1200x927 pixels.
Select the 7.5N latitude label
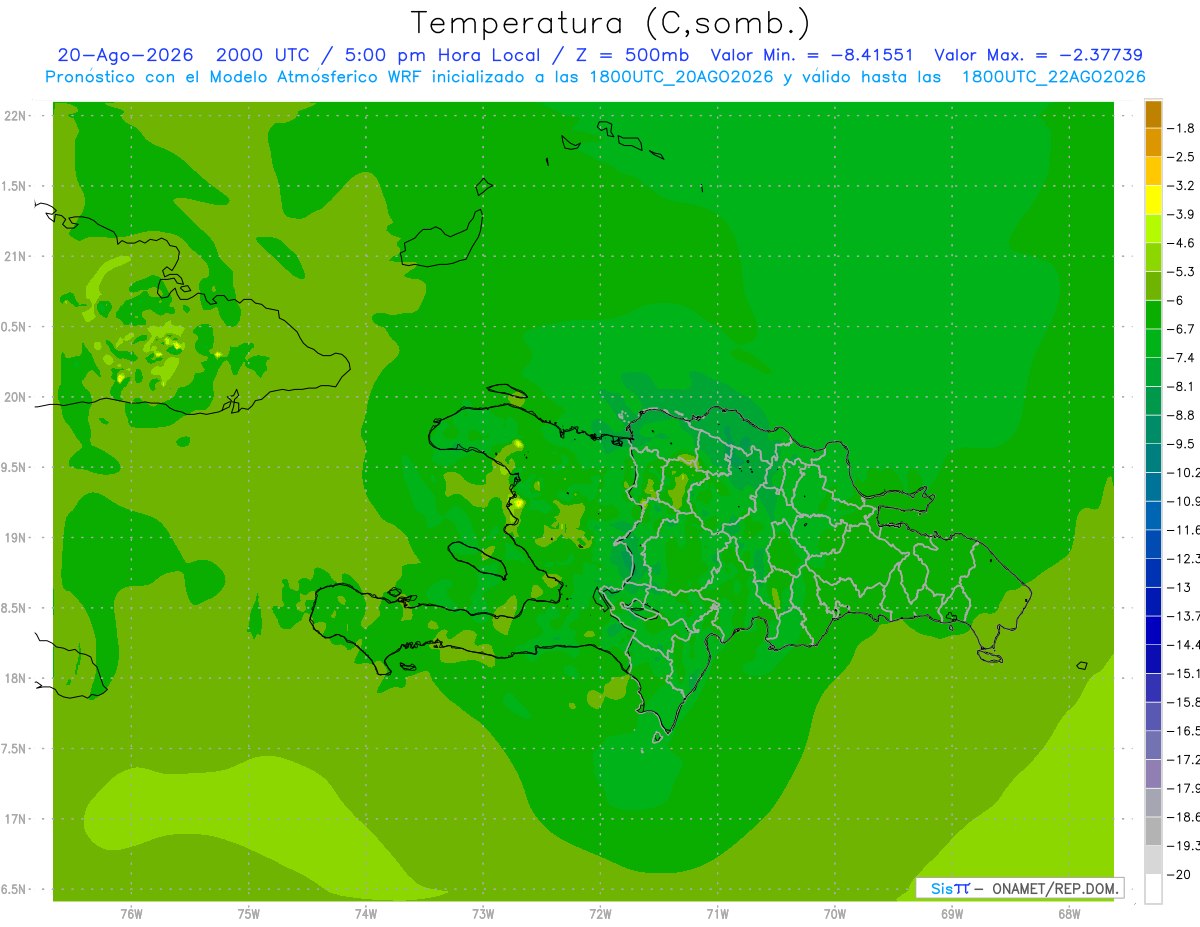[13, 748]
